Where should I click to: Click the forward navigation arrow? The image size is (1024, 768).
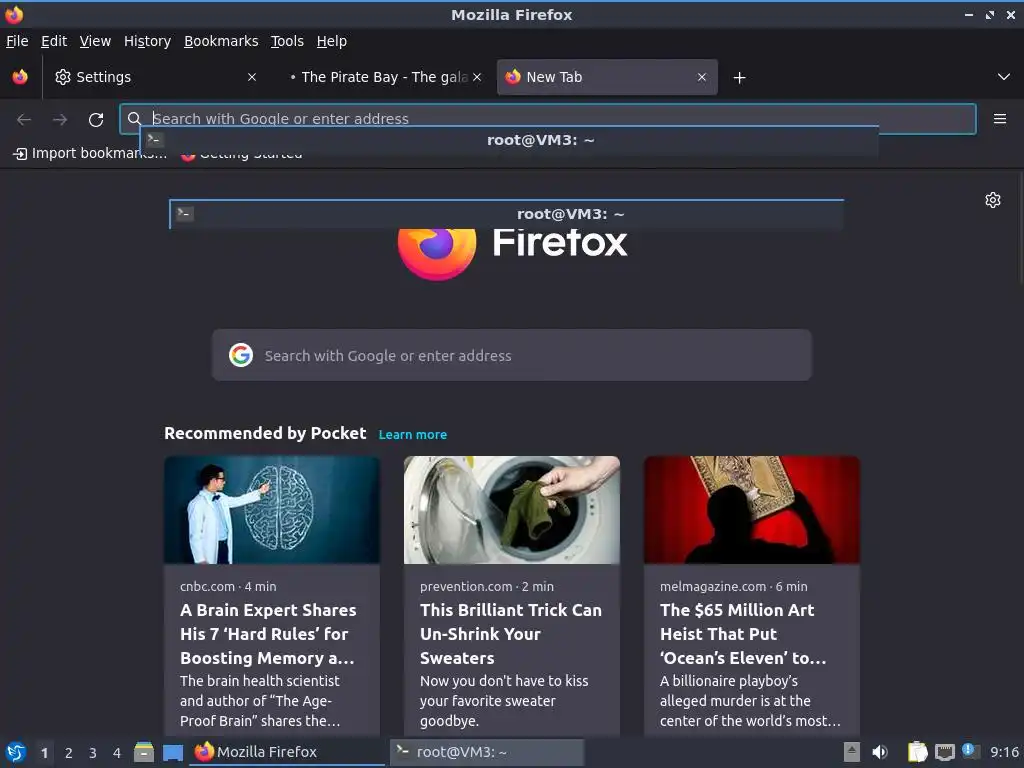[x=60, y=120]
